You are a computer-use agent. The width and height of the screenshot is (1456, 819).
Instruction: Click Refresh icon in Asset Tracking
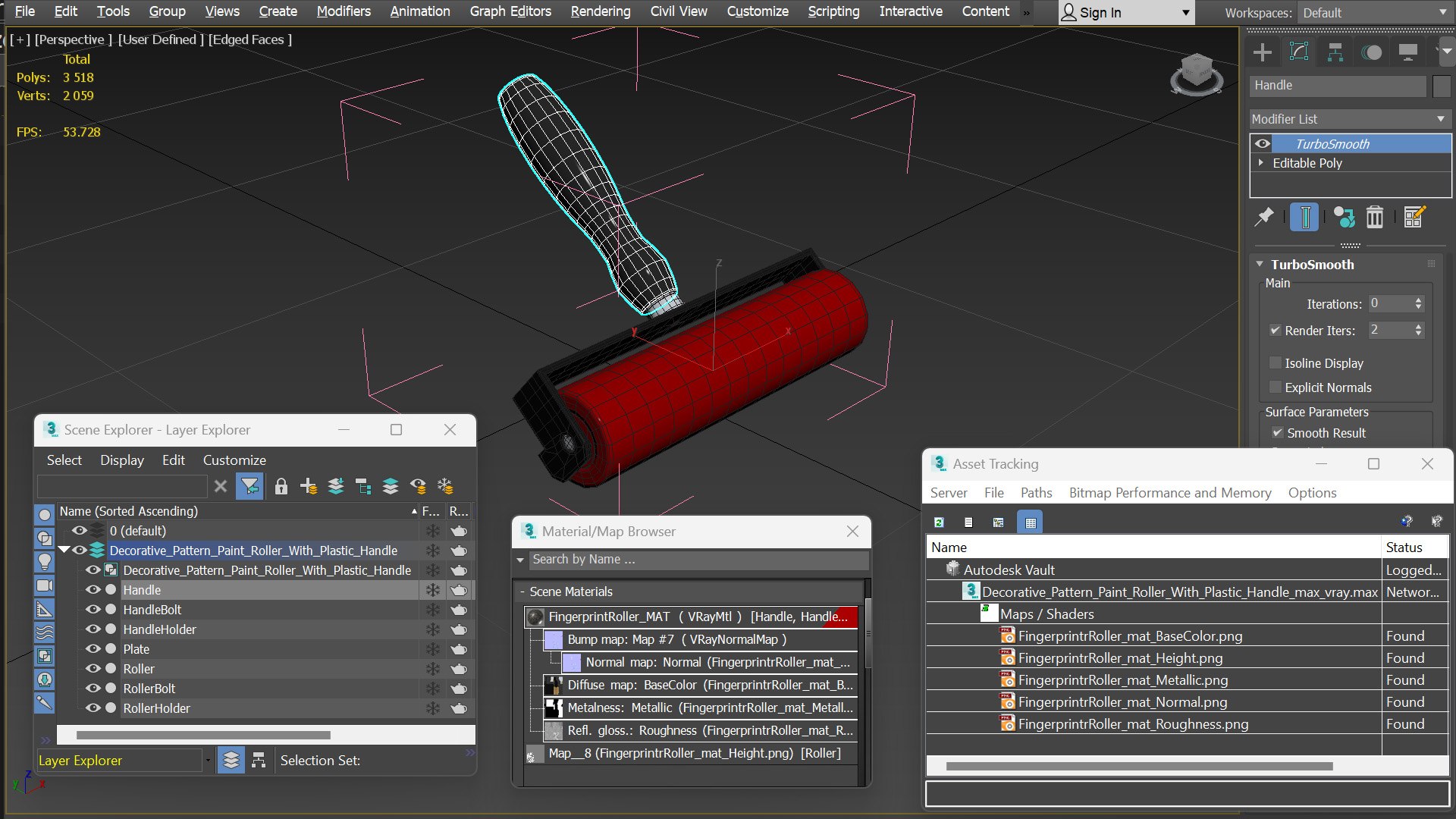939,522
